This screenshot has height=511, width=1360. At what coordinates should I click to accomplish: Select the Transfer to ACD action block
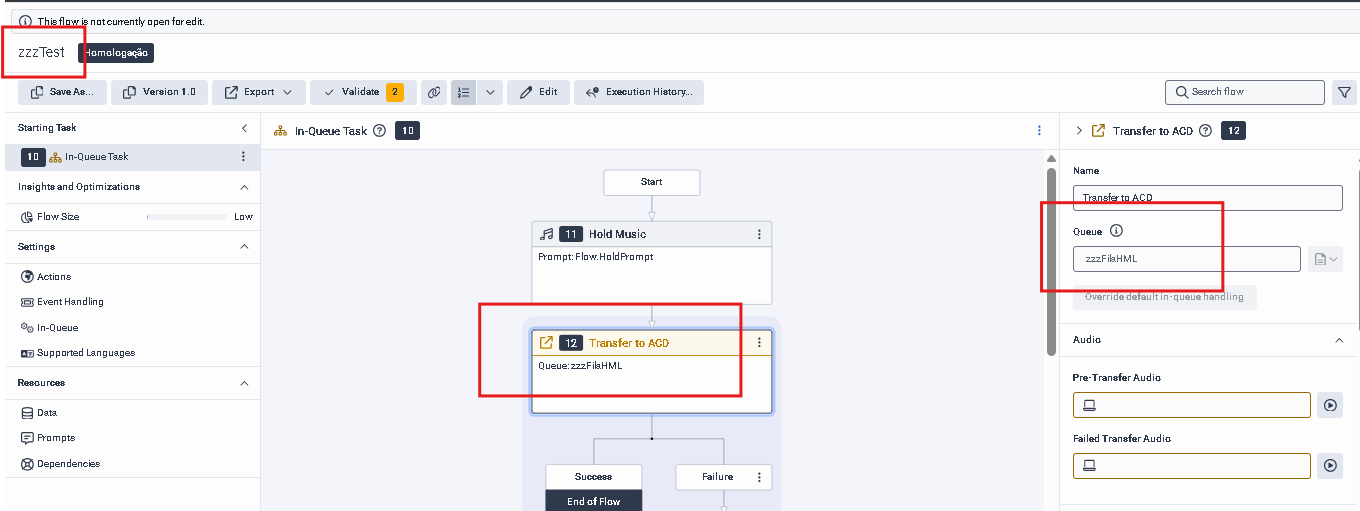652,371
